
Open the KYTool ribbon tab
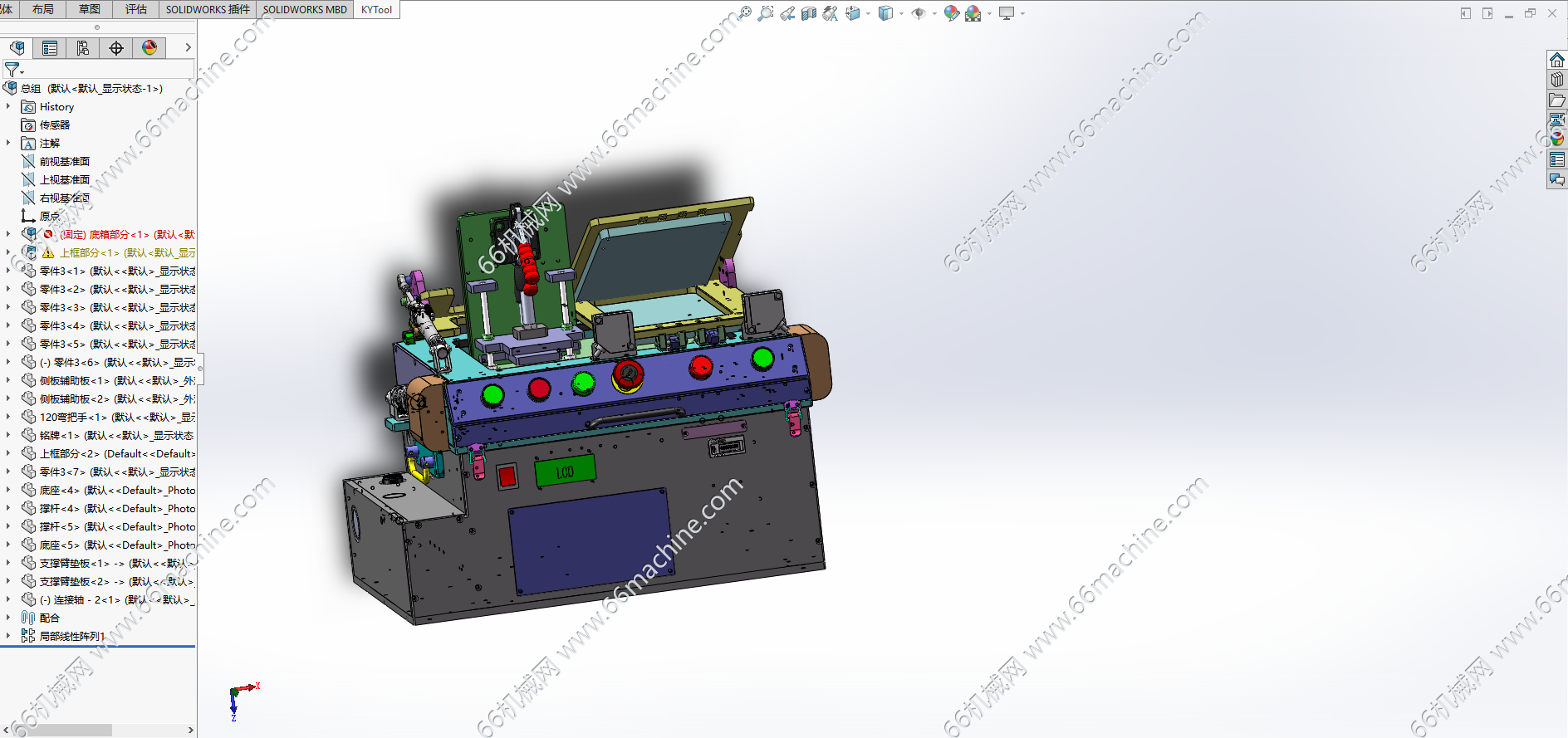(376, 9)
